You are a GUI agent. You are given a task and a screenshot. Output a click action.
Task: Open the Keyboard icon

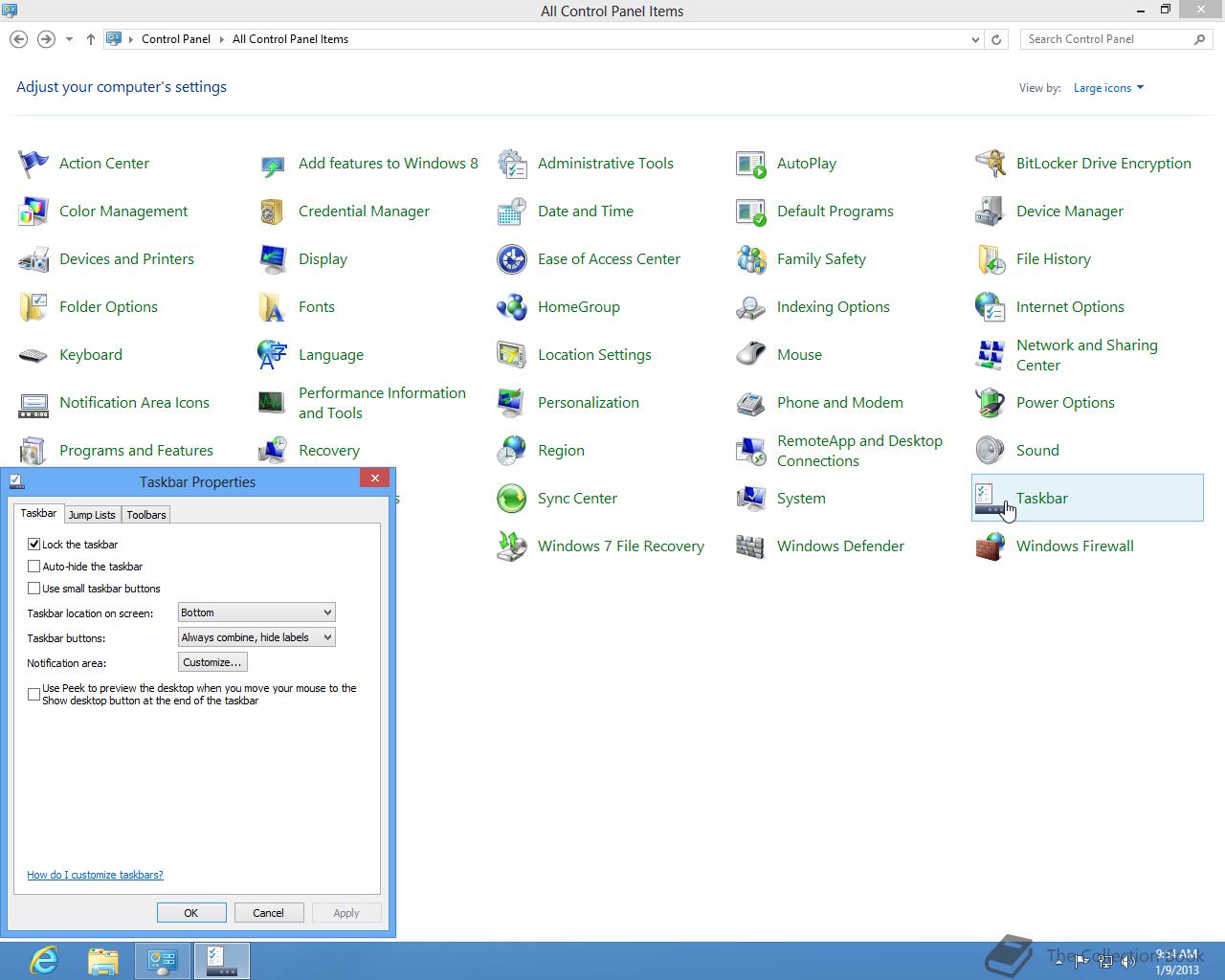[33, 355]
